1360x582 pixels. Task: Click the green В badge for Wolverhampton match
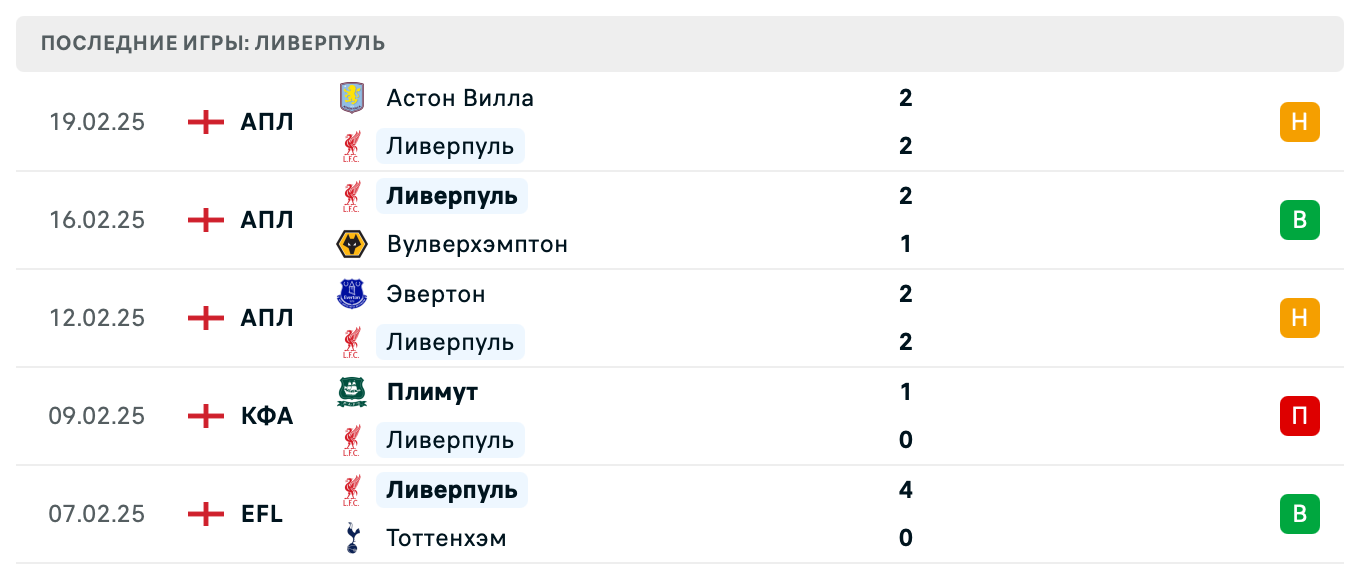click(x=1299, y=220)
